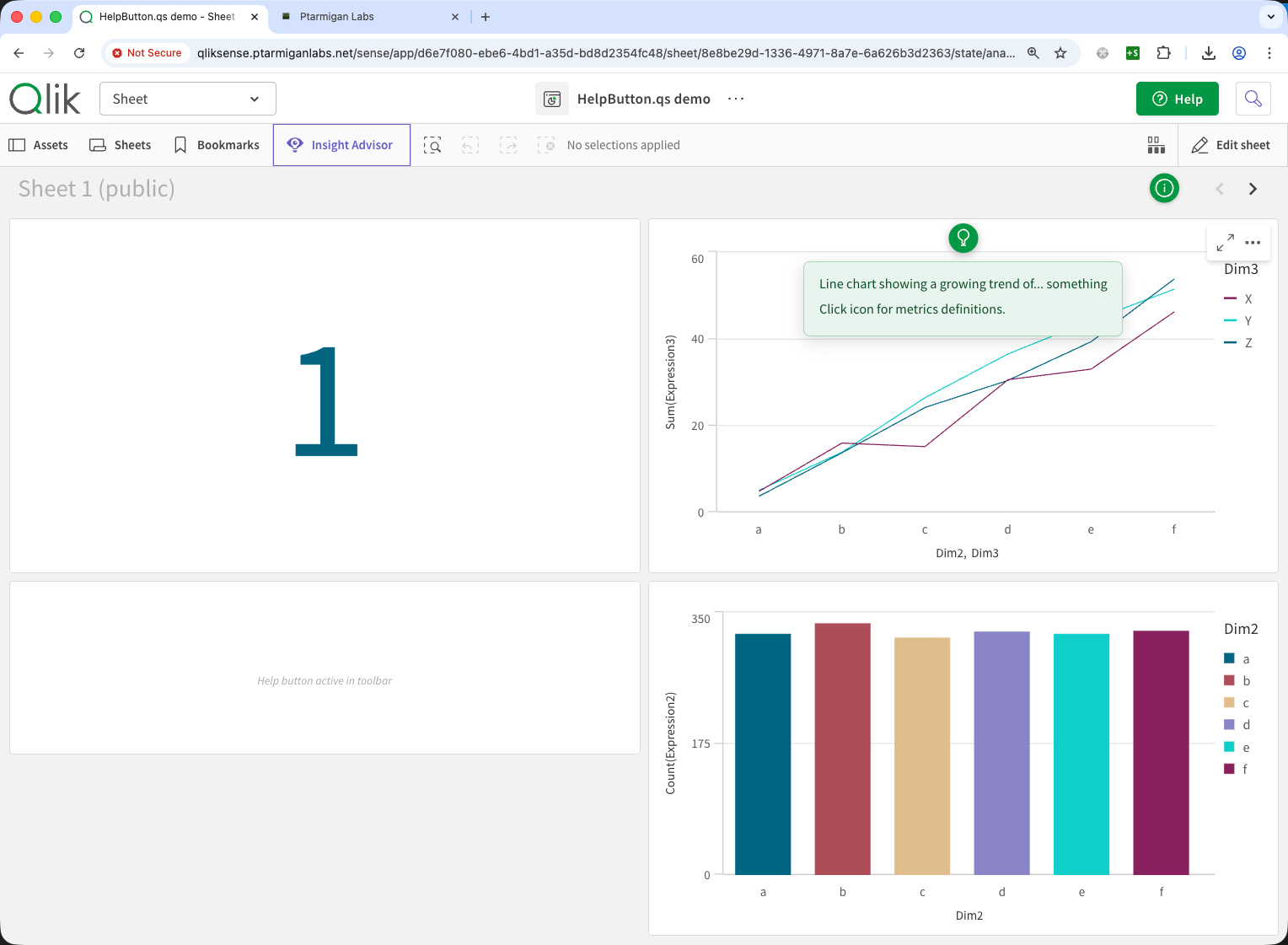Open the Sheets list panel
This screenshot has height=945, width=1288.
[x=121, y=145]
